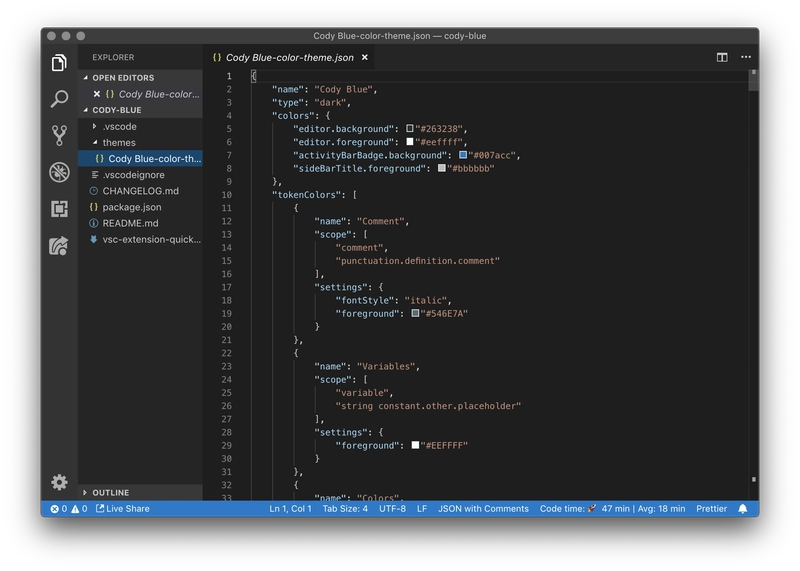800x571 pixels.
Task: Change encoding via UTF-8 status item
Action: (392, 509)
